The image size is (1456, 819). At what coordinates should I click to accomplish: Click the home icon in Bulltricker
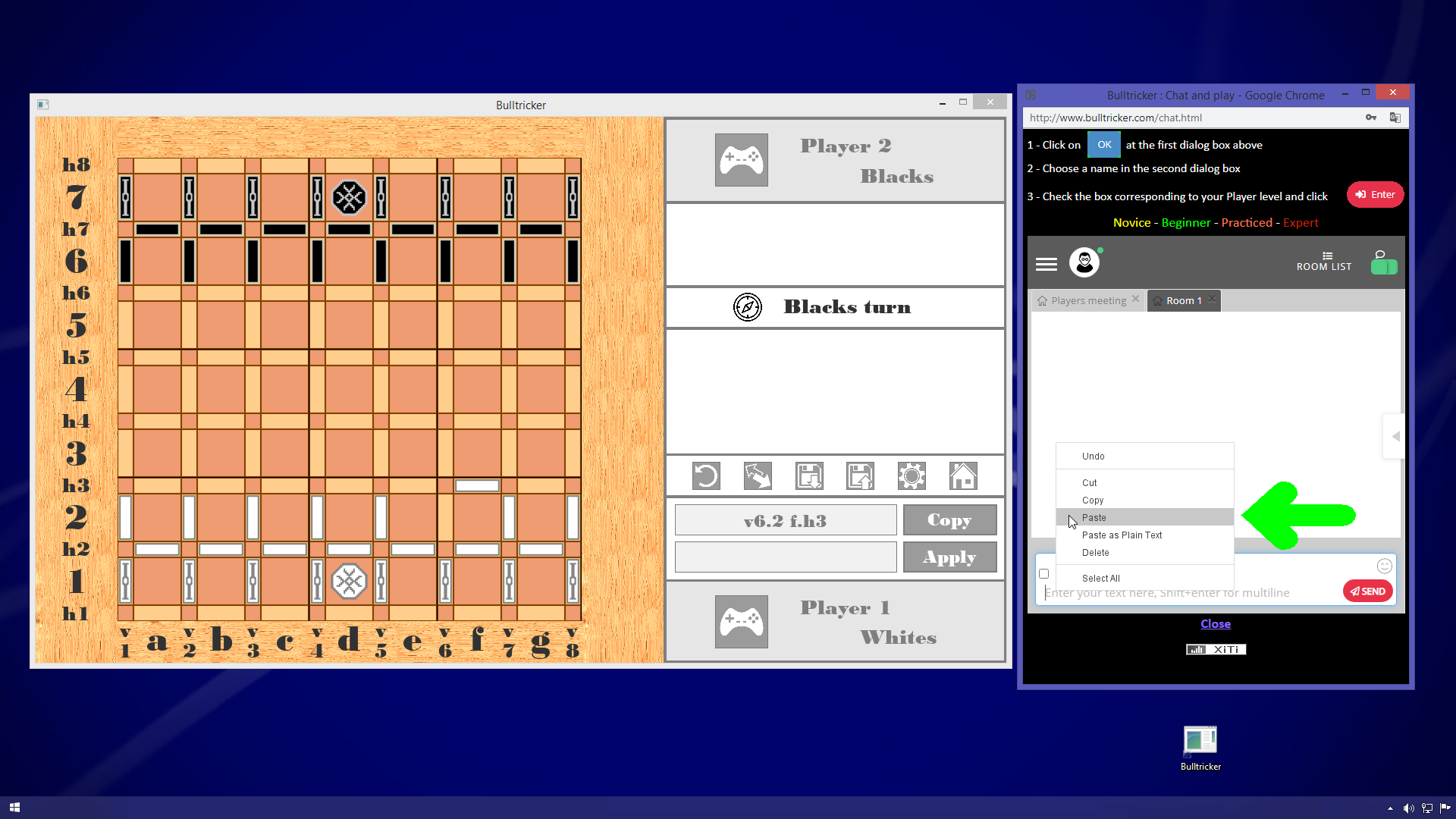click(x=963, y=476)
